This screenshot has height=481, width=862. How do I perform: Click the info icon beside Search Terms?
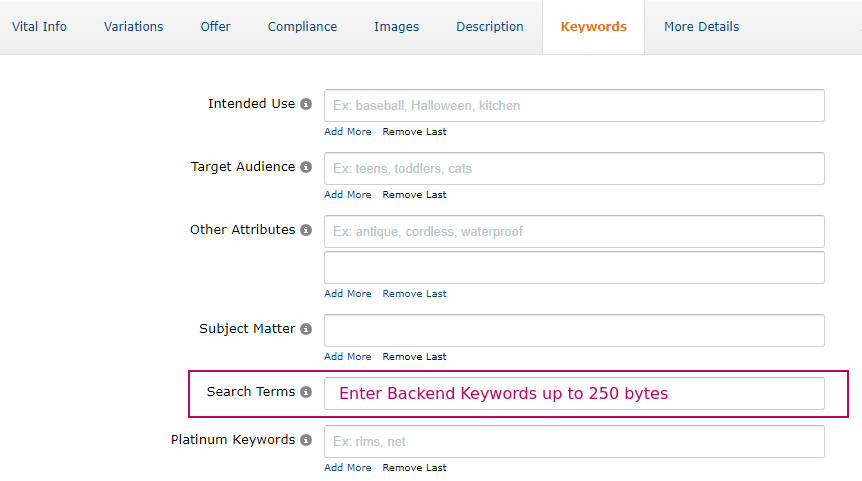tap(306, 392)
